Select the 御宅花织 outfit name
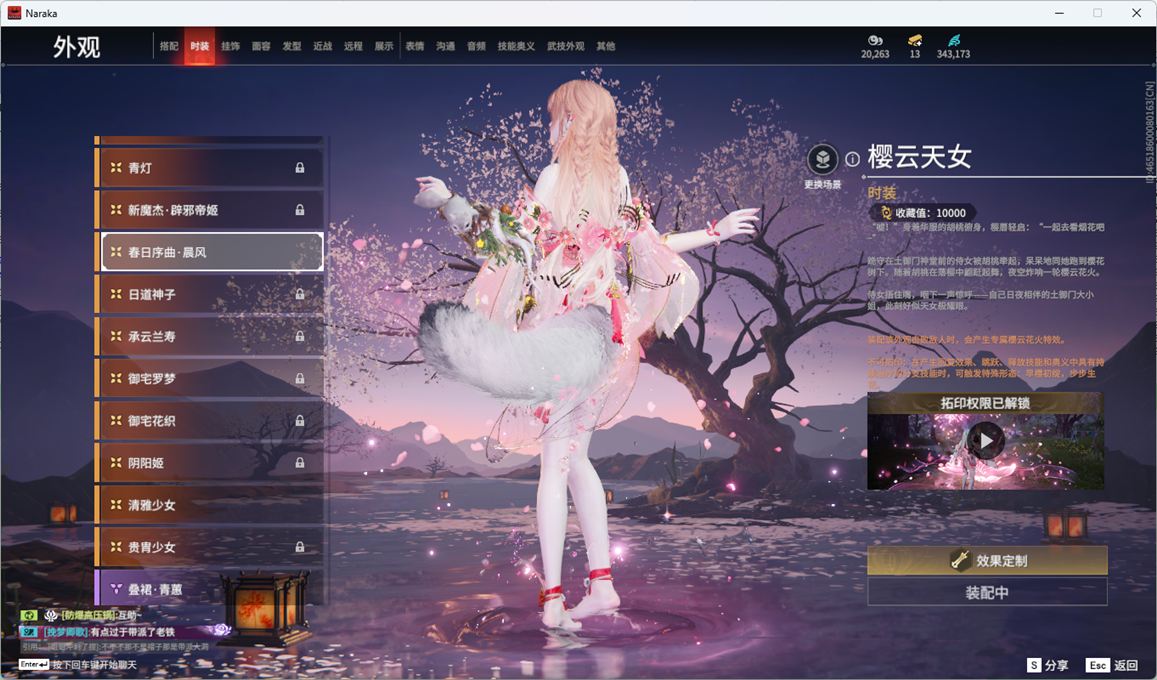Screen dimensions: 1157x680 [151, 420]
